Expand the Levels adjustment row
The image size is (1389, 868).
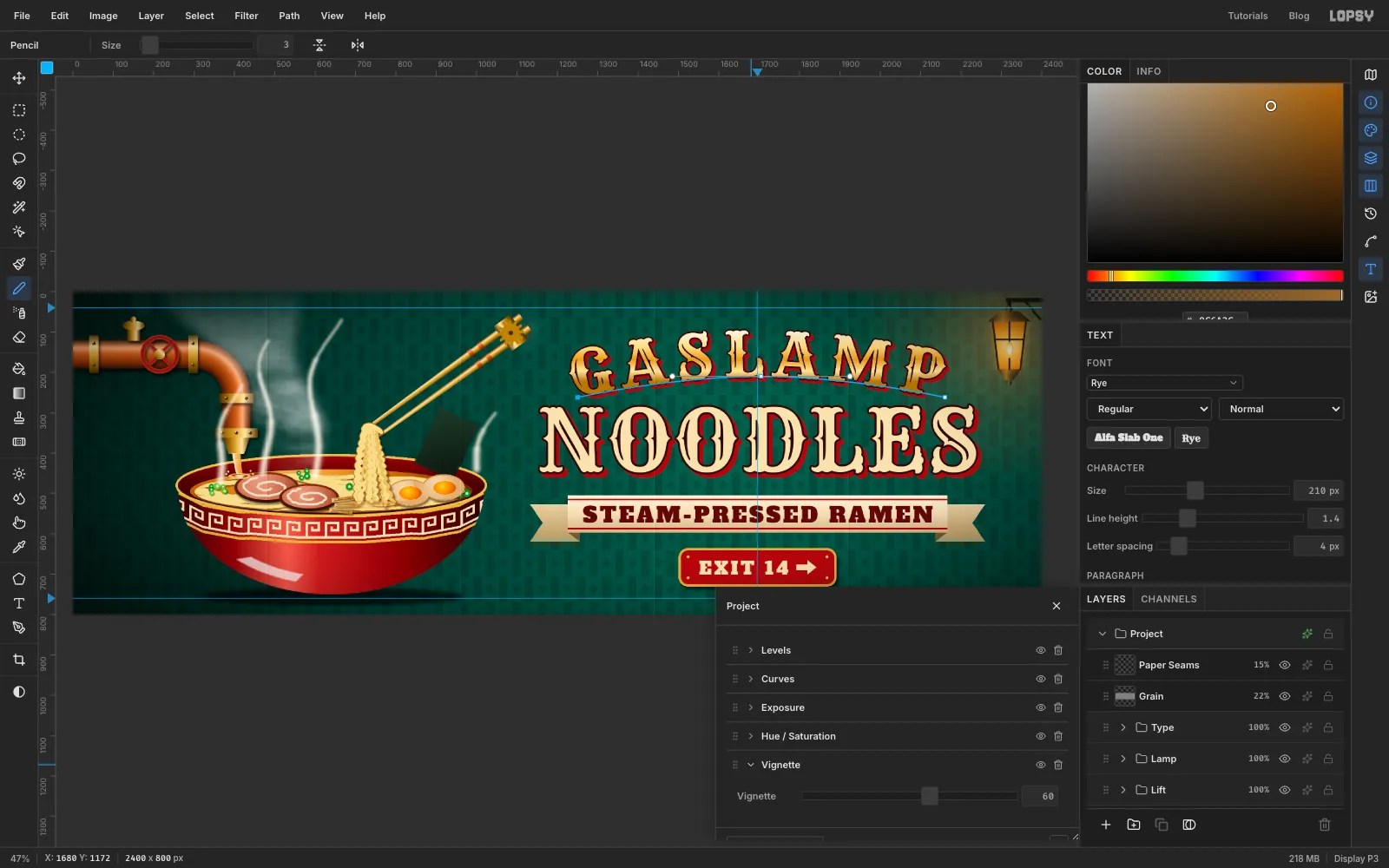tap(751, 650)
